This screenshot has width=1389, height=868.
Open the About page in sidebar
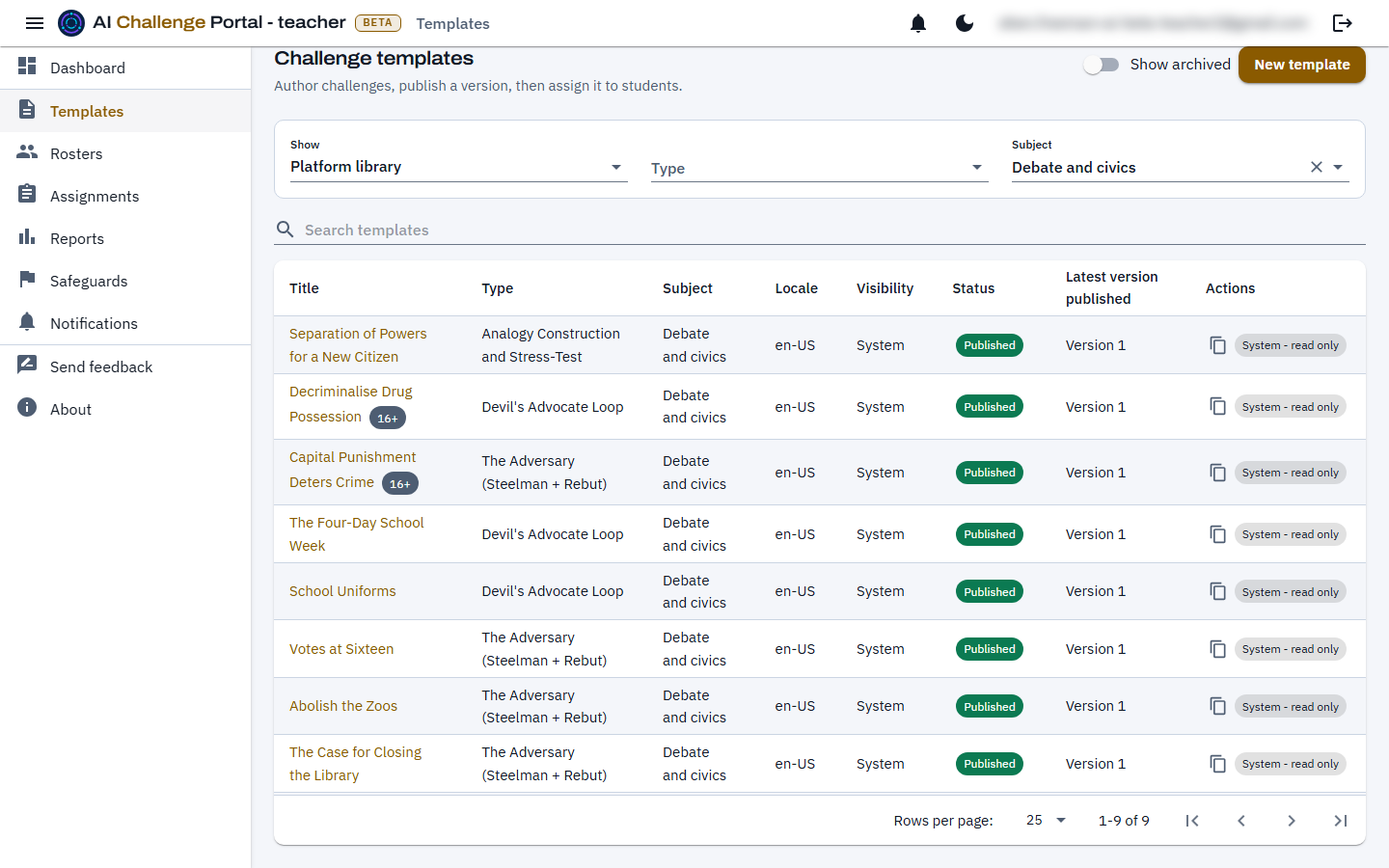coord(125,409)
